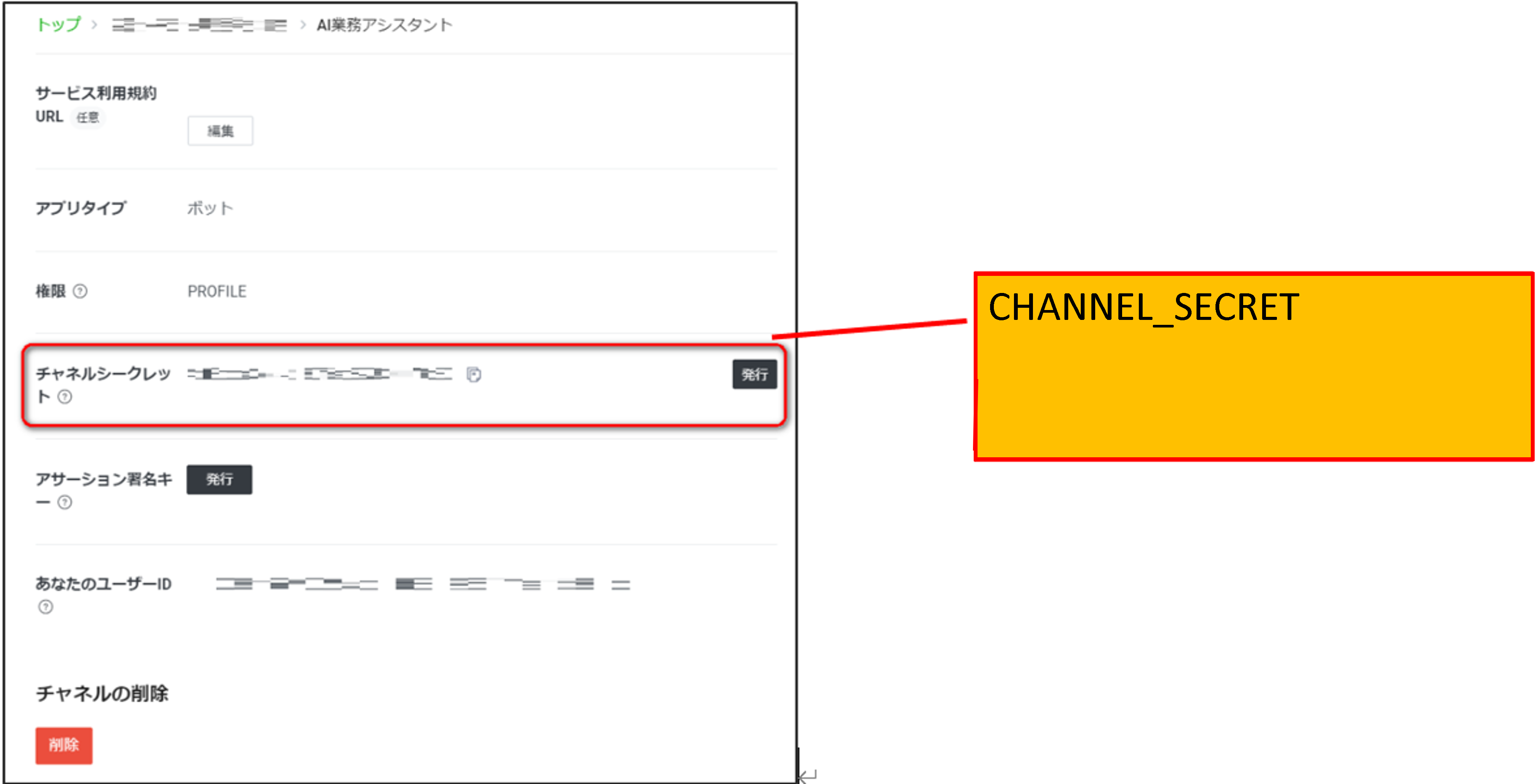Viewport: 1535px width, 784px height.
Task: Click the red 削除 button
Action: click(x=64, y=745)
